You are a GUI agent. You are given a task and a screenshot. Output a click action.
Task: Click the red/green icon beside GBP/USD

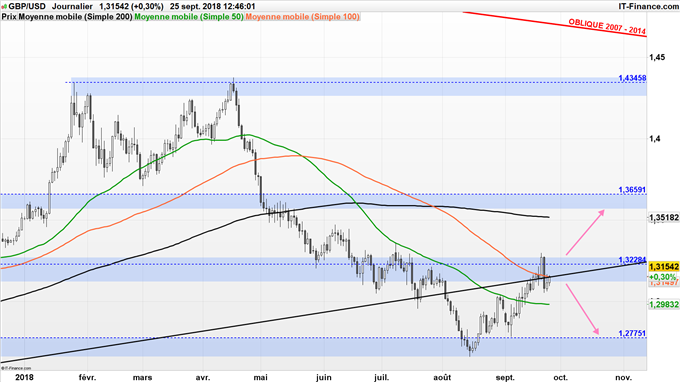point(4,7)
